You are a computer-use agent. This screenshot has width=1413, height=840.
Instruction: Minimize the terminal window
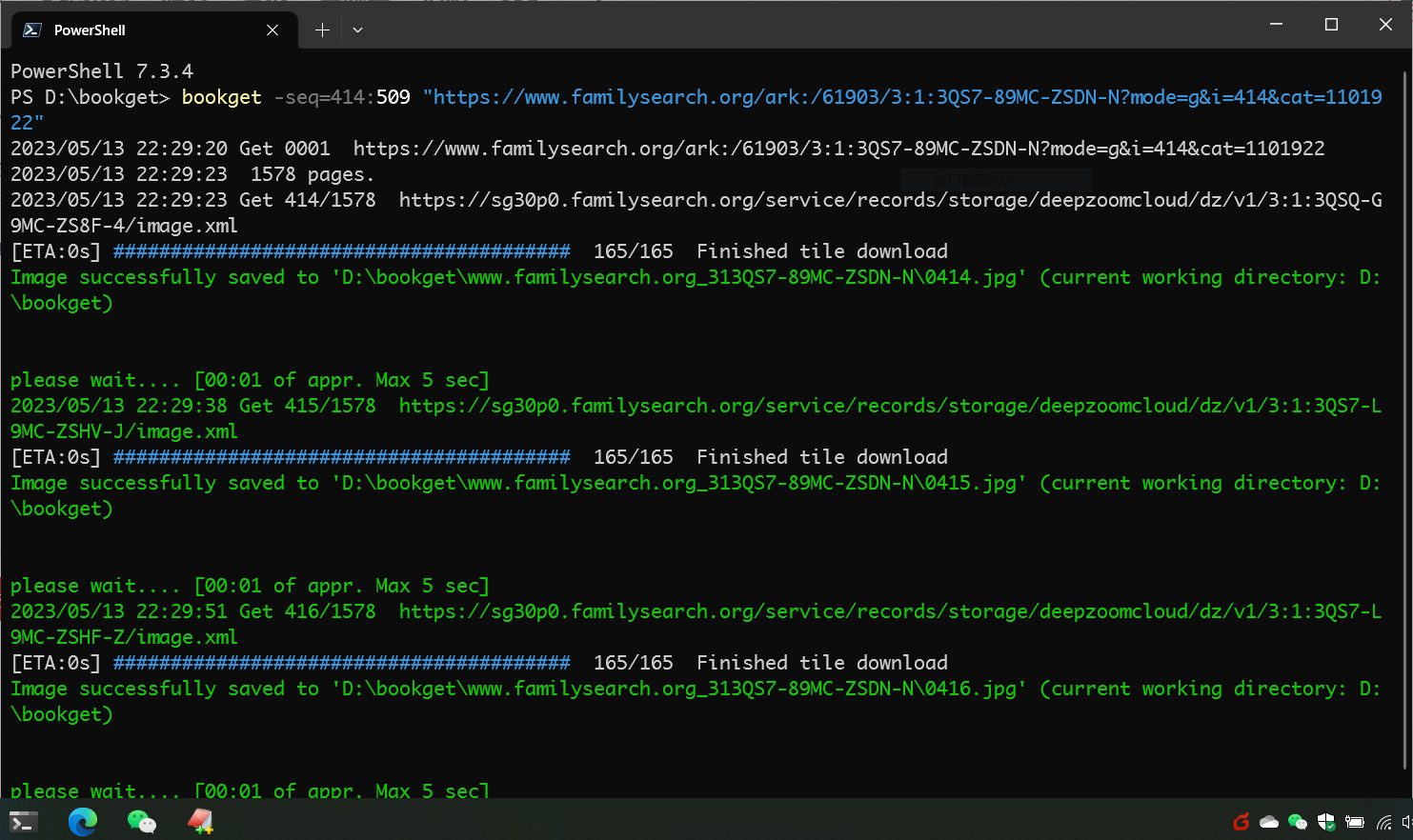click(1276, 25)
